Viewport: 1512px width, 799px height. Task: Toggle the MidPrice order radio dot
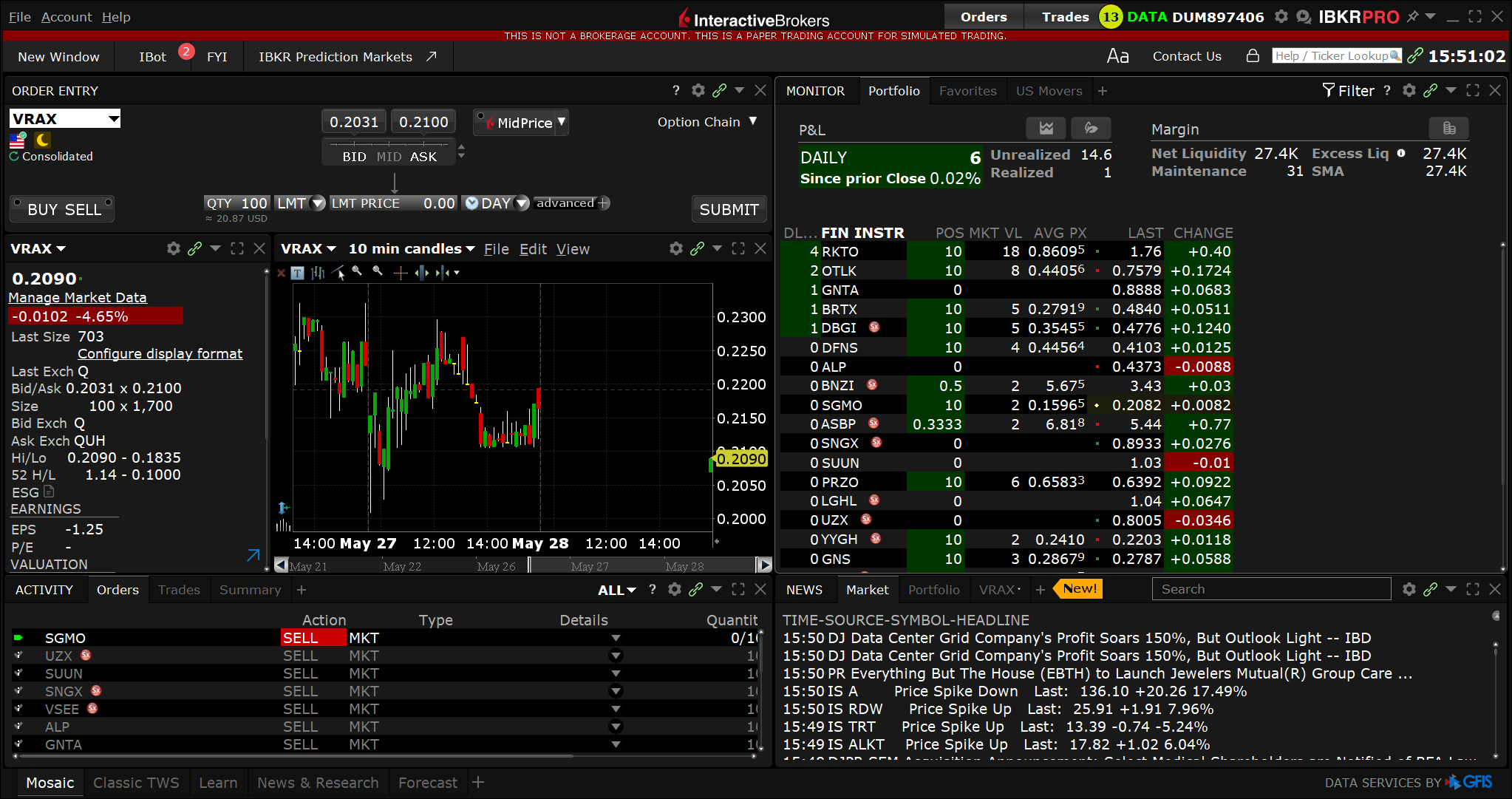[x=480, y=115]
